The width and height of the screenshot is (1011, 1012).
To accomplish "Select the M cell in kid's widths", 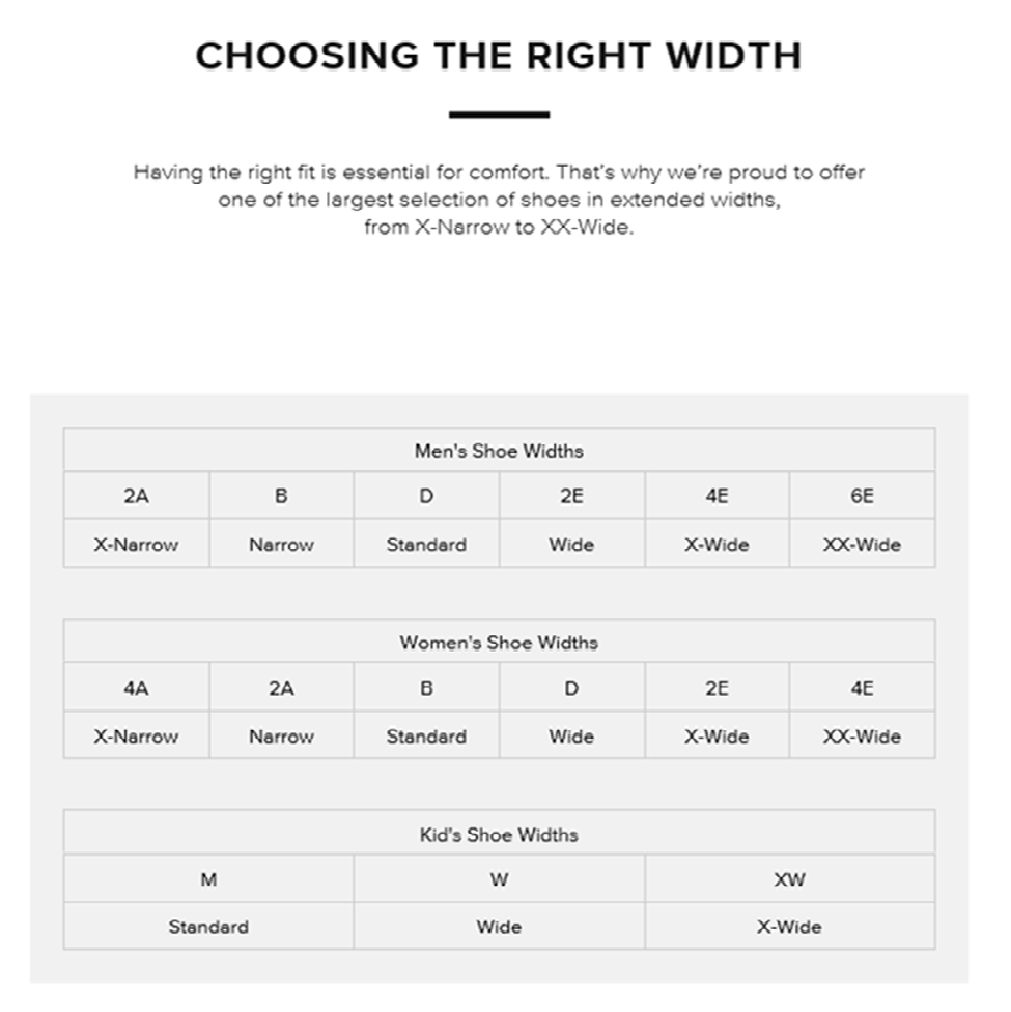I will (208, 880).
